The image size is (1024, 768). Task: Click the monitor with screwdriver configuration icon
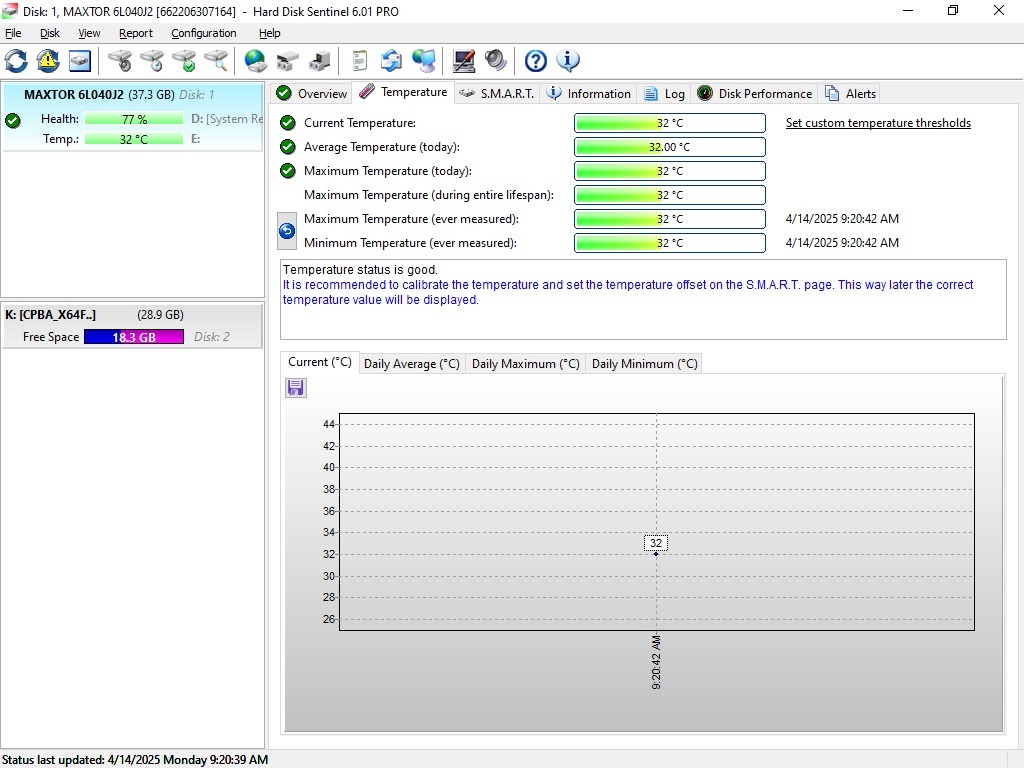click(464, 61)
